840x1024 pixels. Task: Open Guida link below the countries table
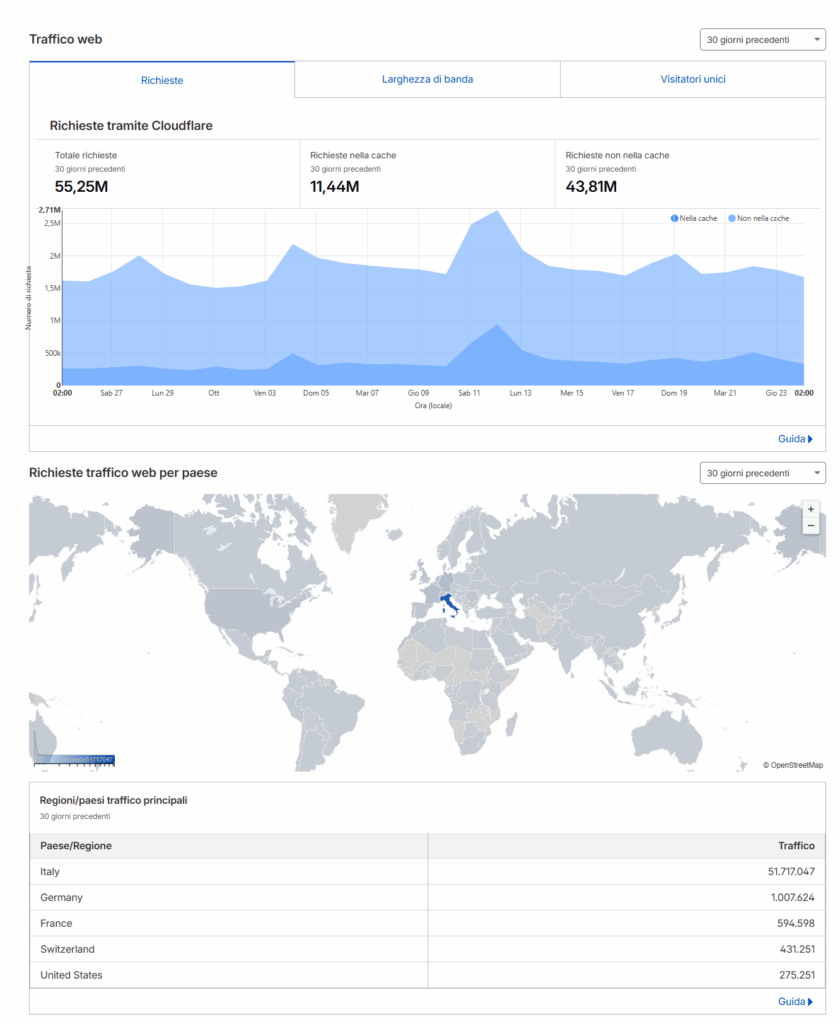(x=795, y=1001)
